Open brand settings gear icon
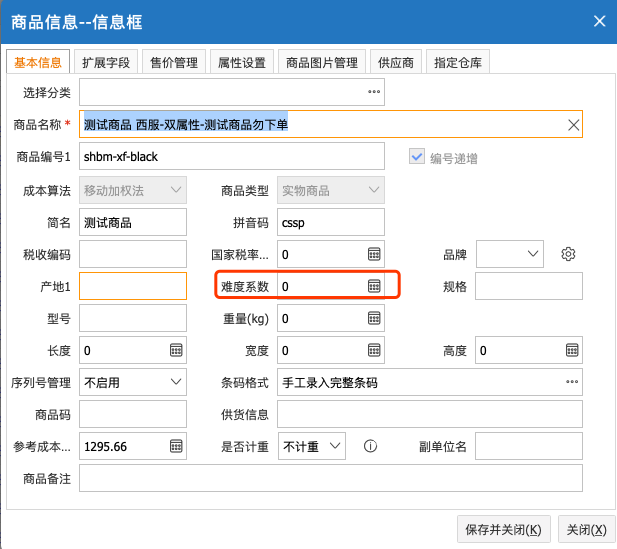This screenshot has height=549, width=617. [x=568, y=254]
